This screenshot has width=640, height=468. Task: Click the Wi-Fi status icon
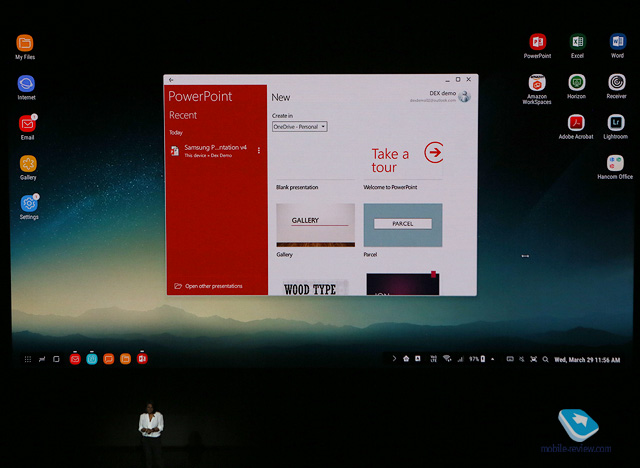tap(447, 359)
